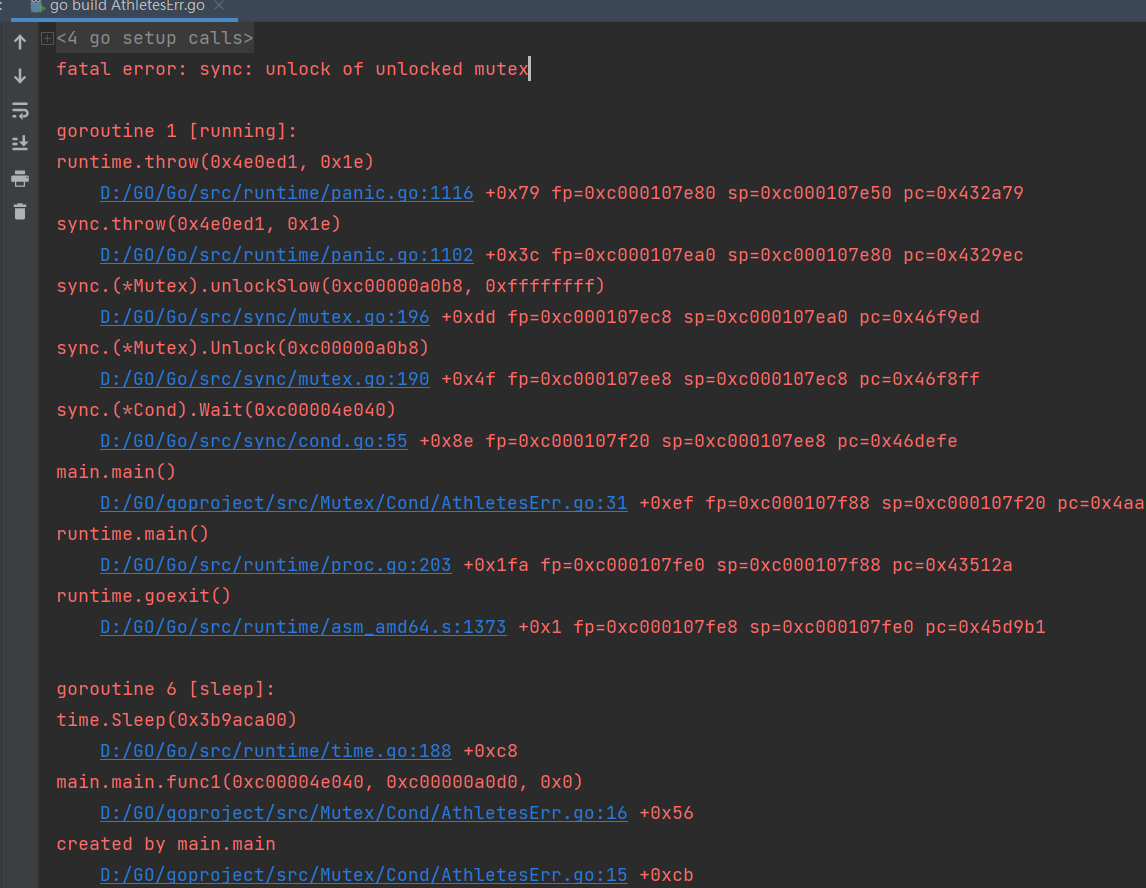Toggle the Scroll to End icon

coord(20,143)
